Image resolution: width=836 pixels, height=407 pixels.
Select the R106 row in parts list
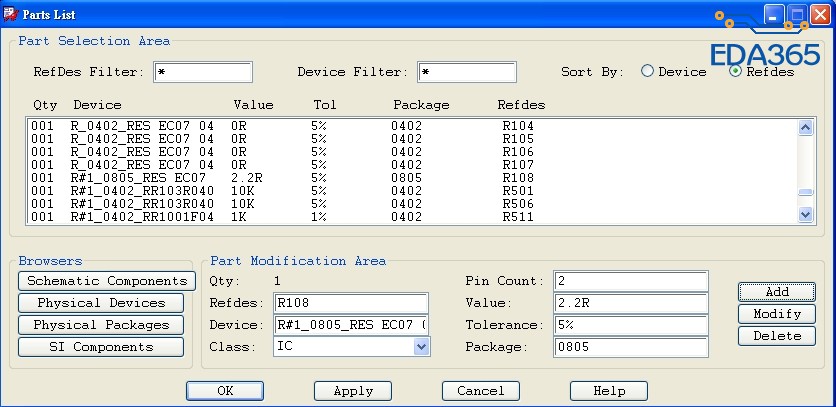(412, 152)
